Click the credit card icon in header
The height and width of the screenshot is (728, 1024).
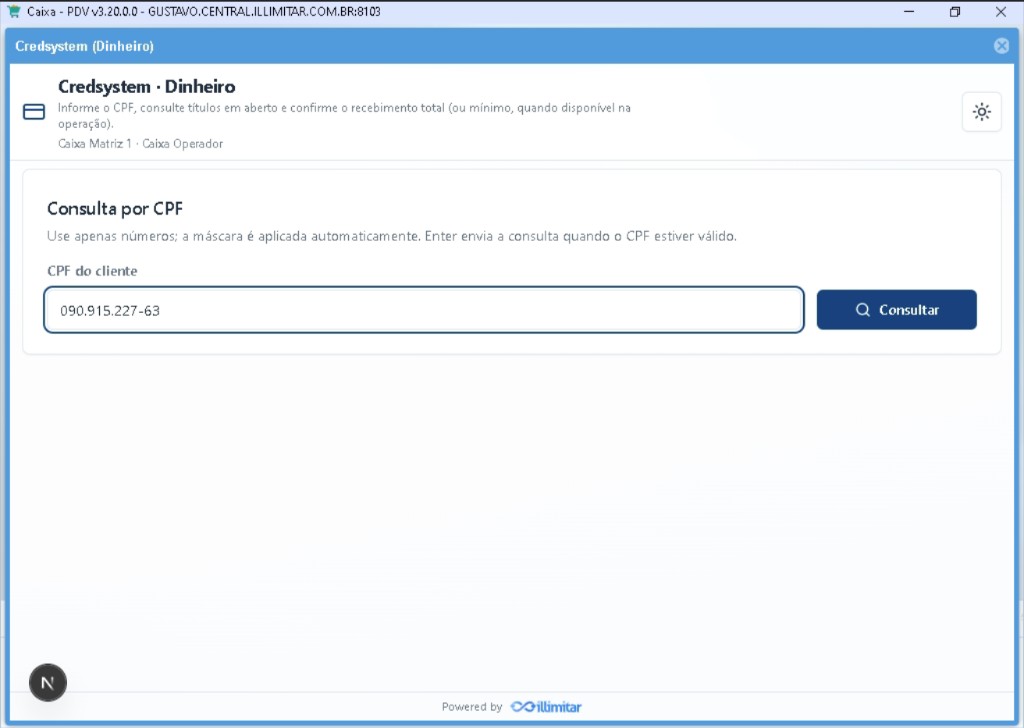(34, 112)
